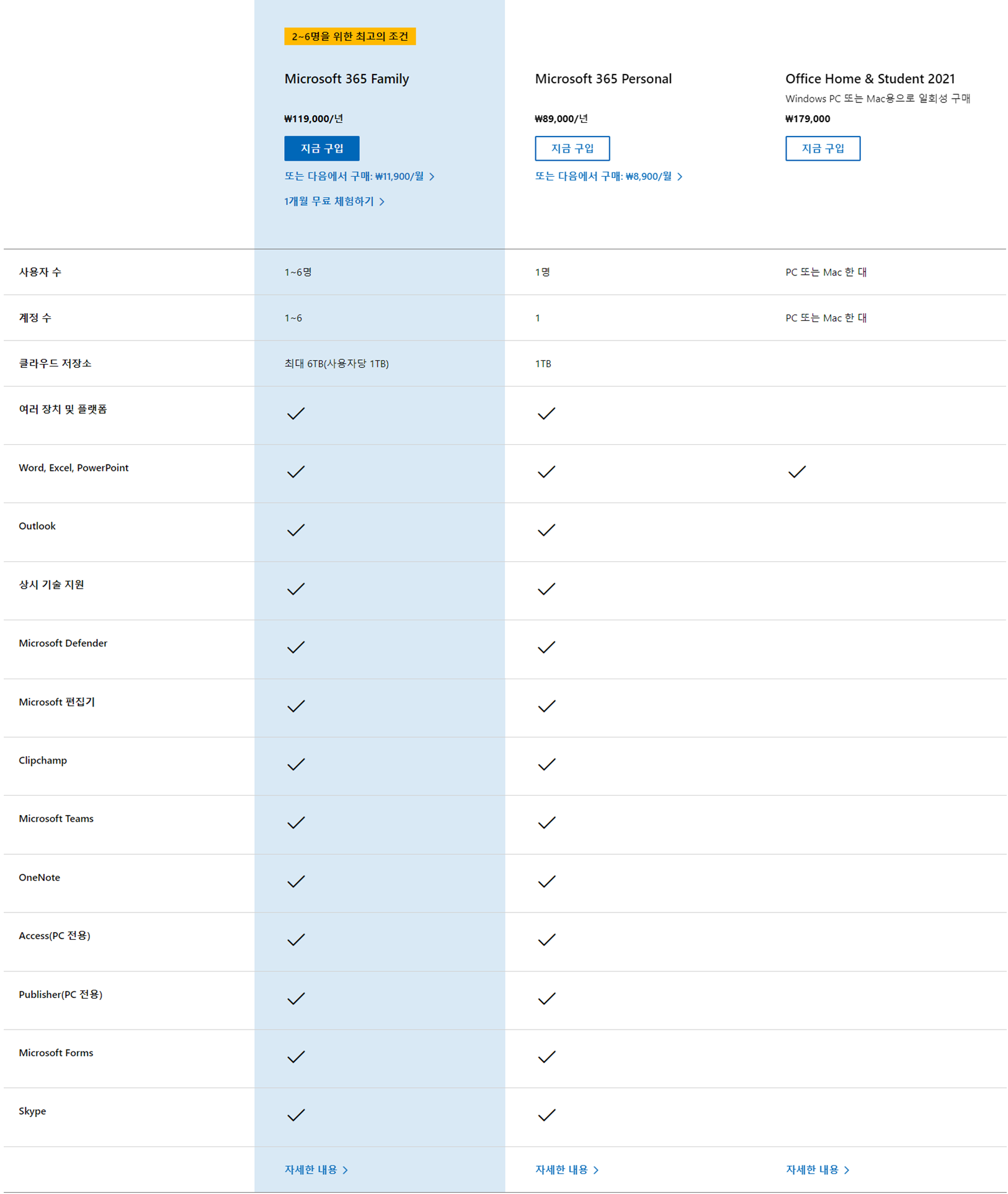Click Personal checkmark in Word, Excel, PowerPoint row
This screenshot has width=1008, height=1194.
pos(546,472)
